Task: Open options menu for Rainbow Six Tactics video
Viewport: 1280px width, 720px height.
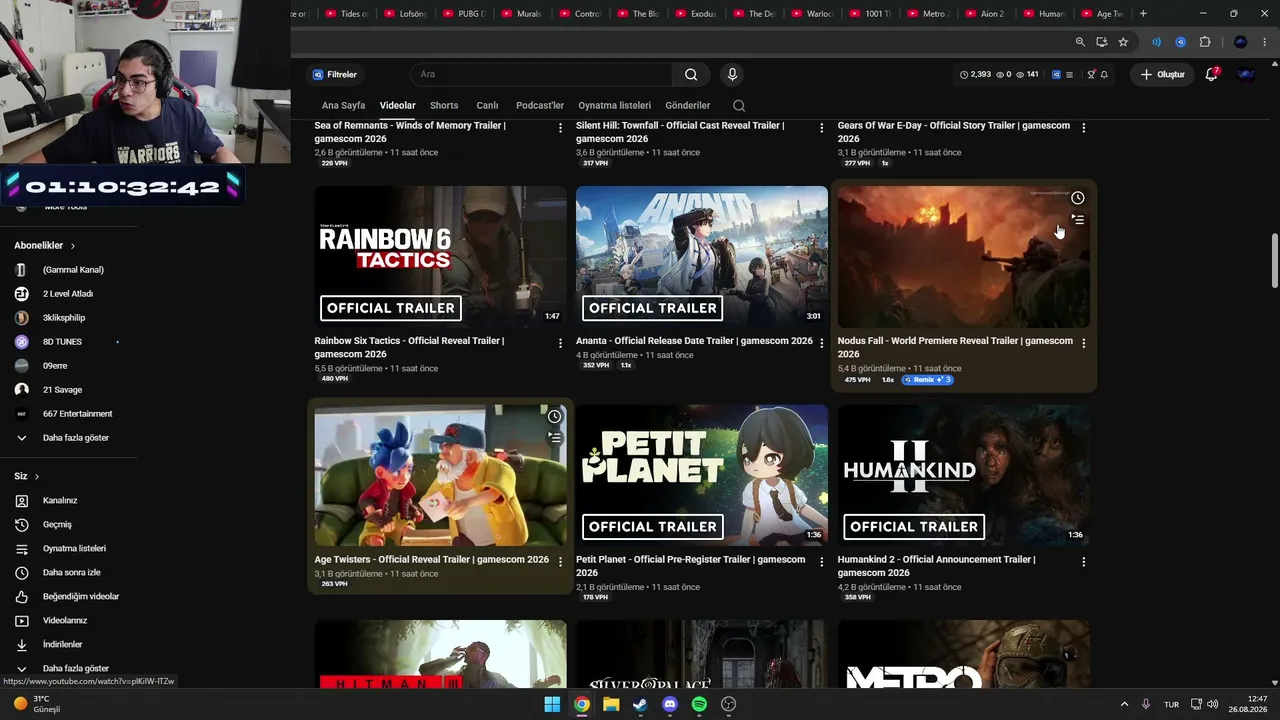Action: (x=560, y=343)
